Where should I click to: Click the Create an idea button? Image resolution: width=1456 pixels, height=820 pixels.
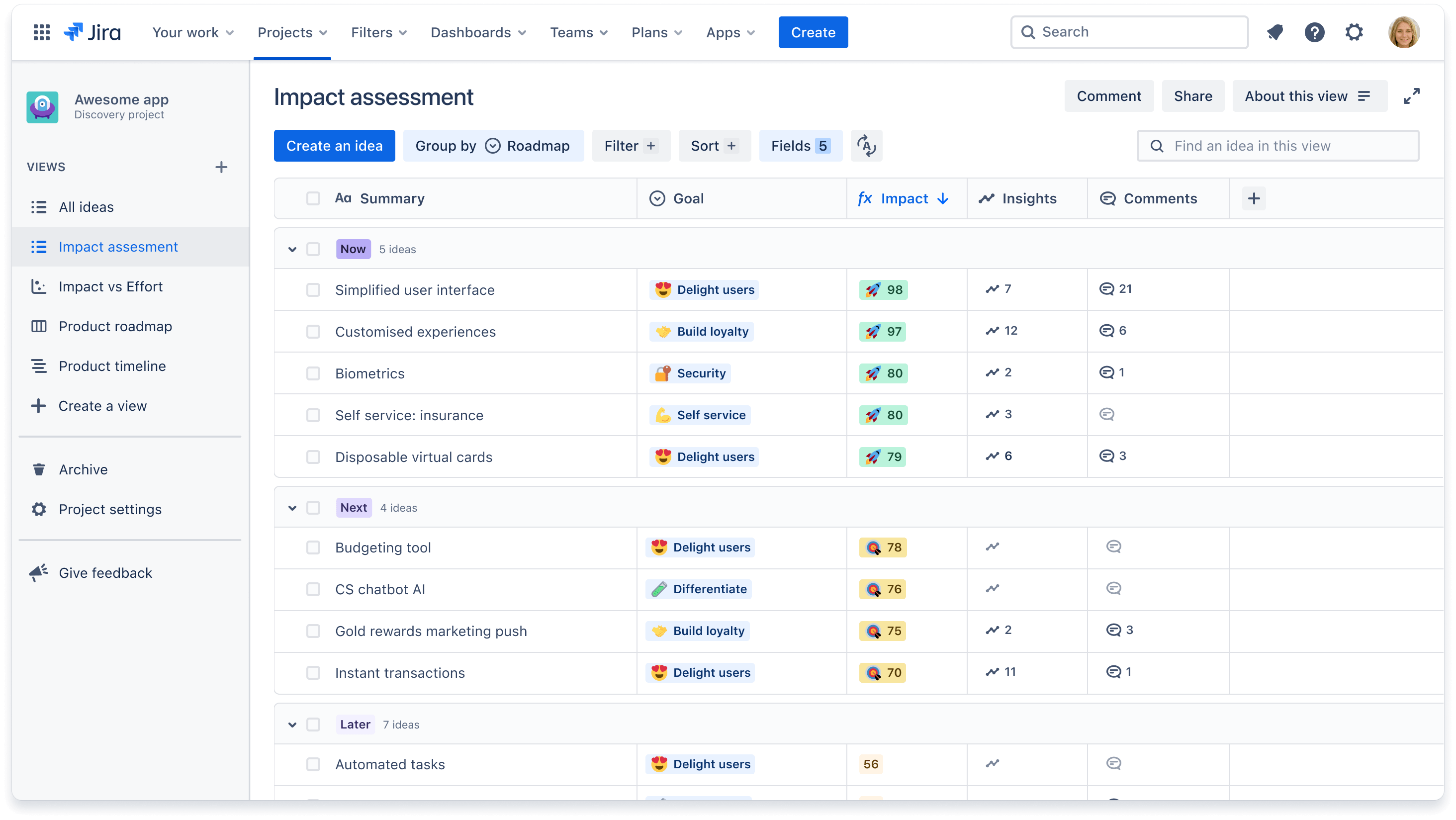pos(334,146)
